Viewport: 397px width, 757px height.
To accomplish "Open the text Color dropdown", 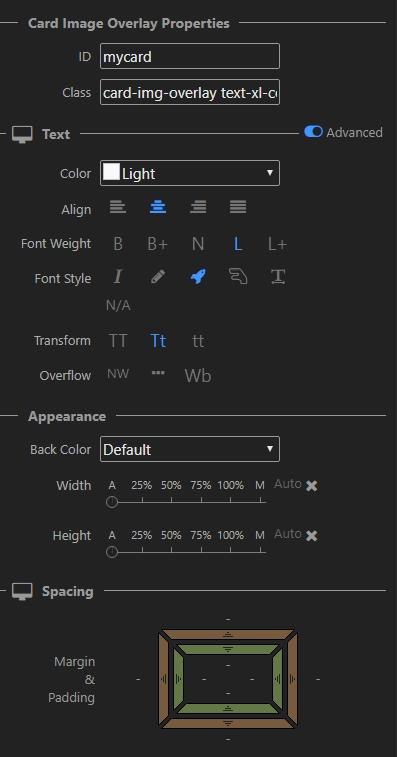I will pos(190,173).
